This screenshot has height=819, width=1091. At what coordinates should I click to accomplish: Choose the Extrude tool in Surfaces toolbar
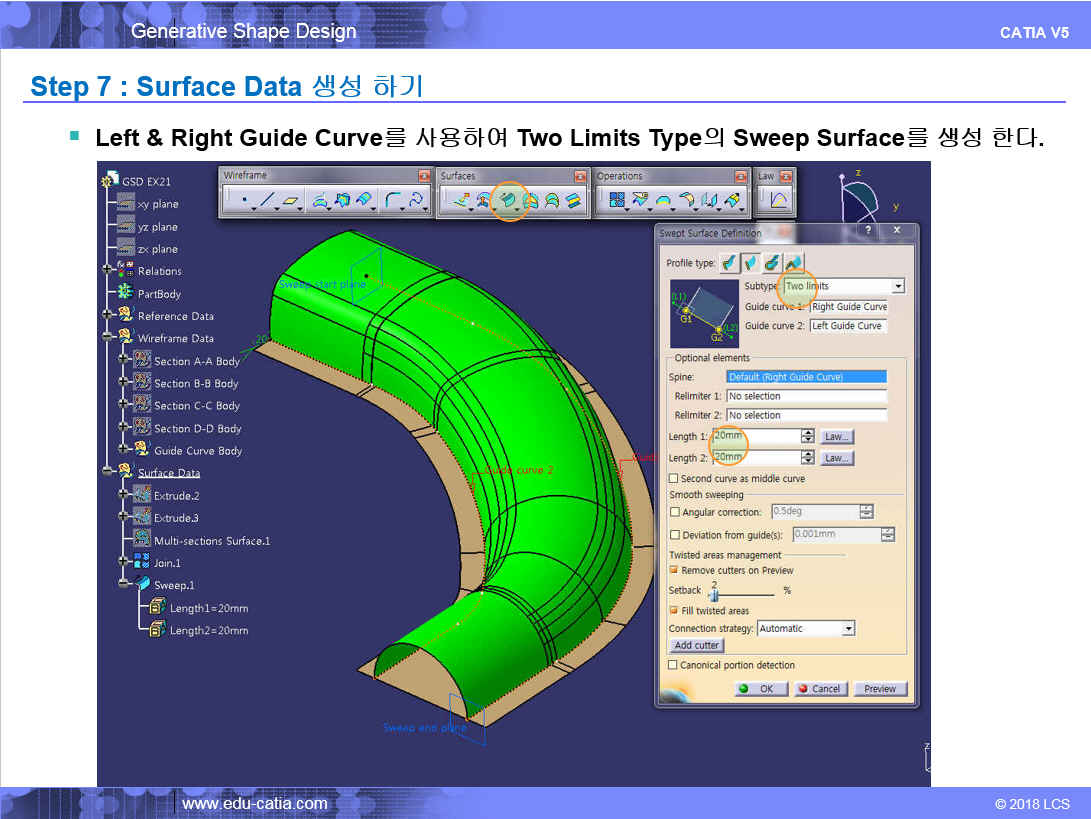point(461,202)
